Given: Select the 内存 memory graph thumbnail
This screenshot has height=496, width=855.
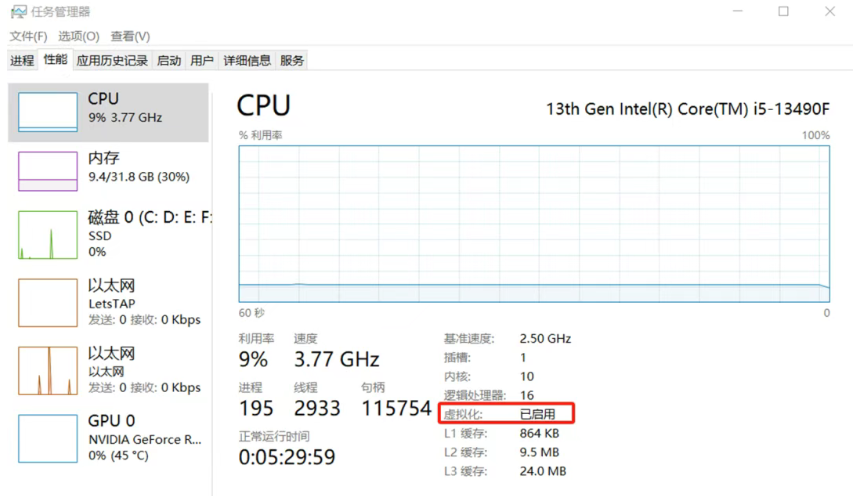Looking at the screenshot, I should pyautogui.click(x=47, y=171).
